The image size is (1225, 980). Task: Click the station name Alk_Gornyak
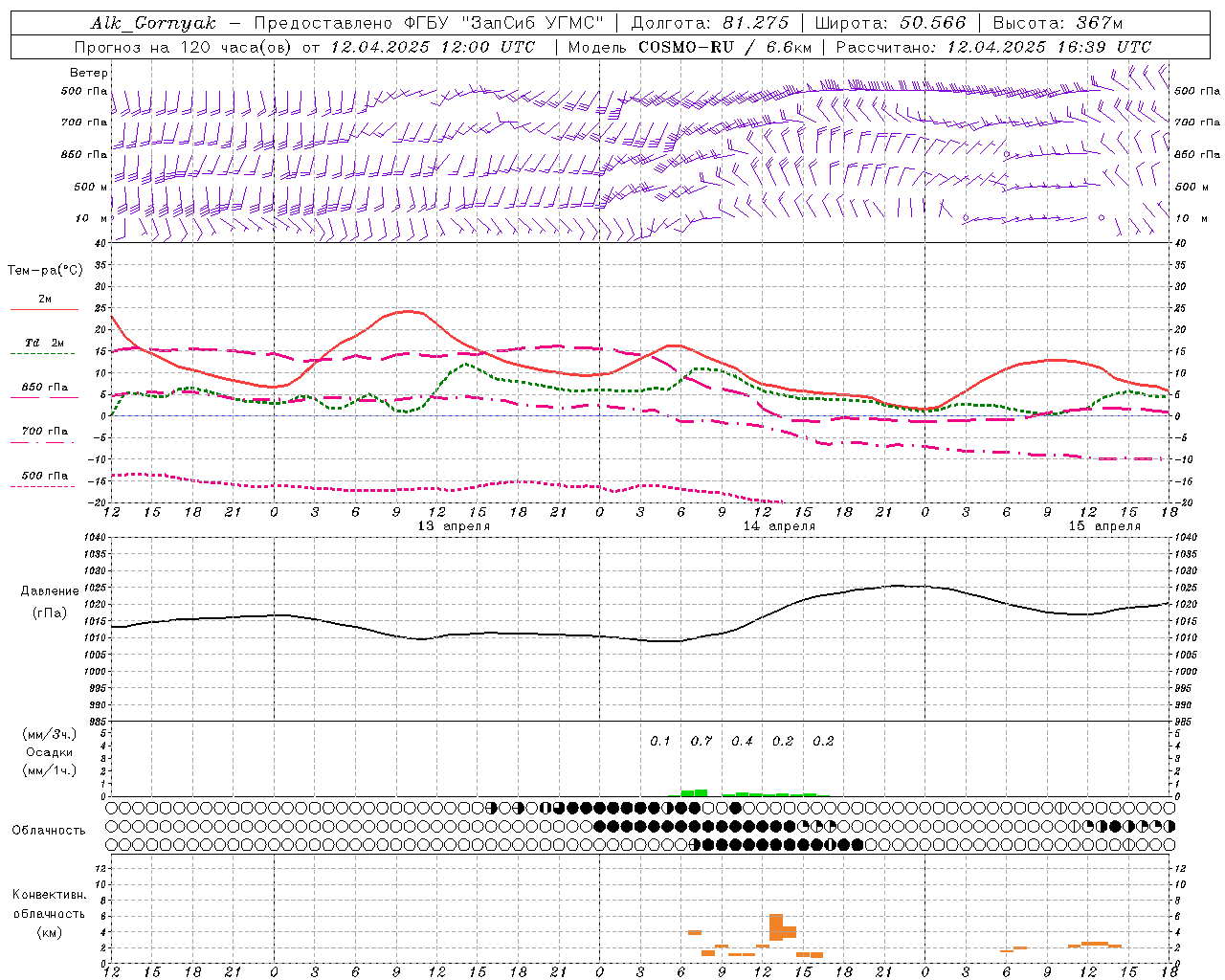153,23
